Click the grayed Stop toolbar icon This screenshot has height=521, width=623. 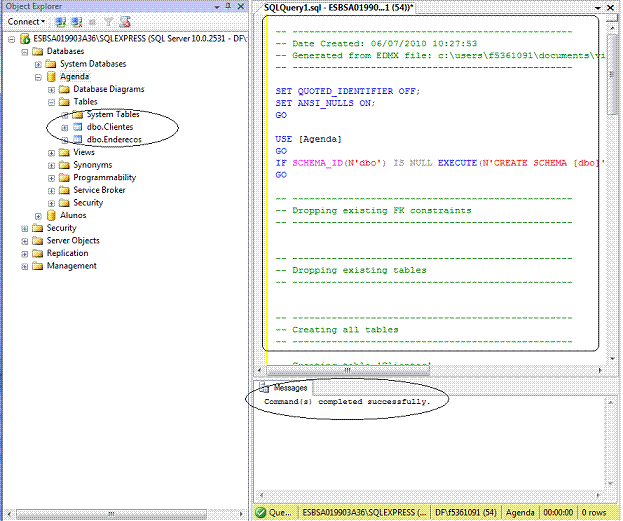(92, 22)
